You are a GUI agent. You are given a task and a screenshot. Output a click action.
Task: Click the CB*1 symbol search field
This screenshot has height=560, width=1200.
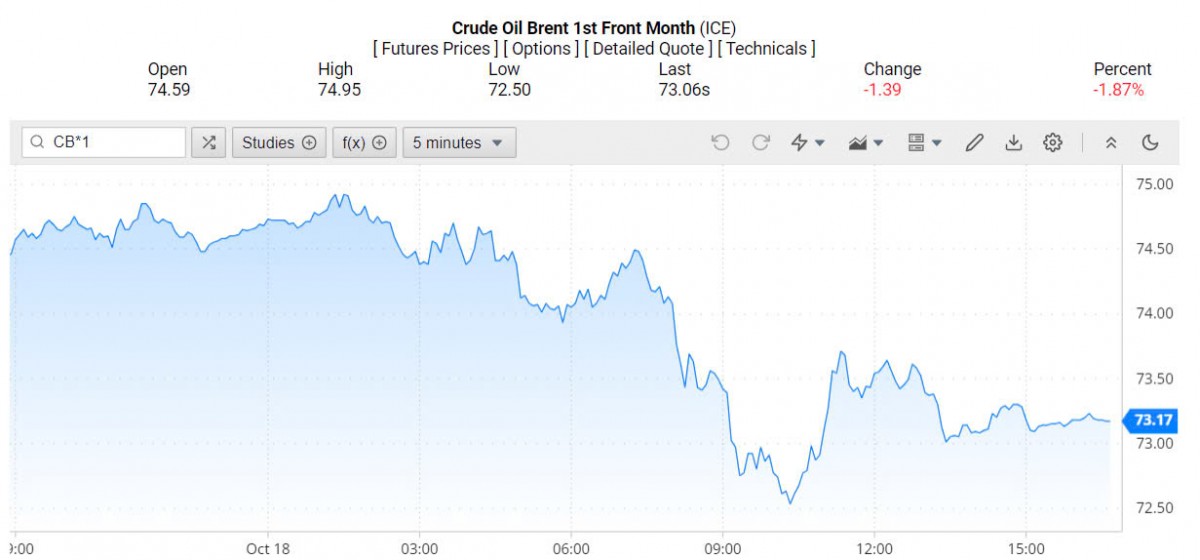pos(110,143)
